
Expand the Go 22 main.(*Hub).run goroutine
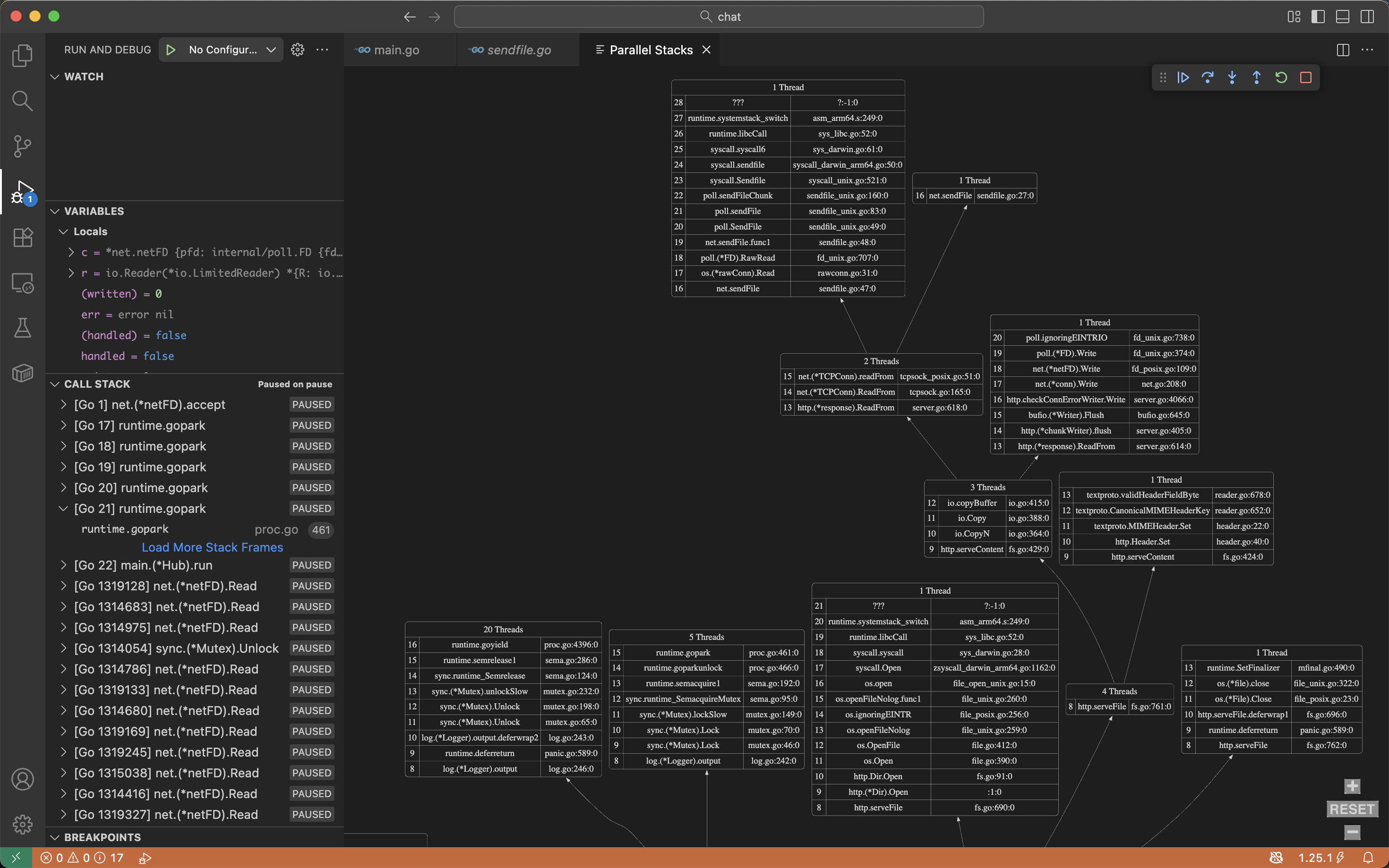pyautogui.click(x=64, y=565)
